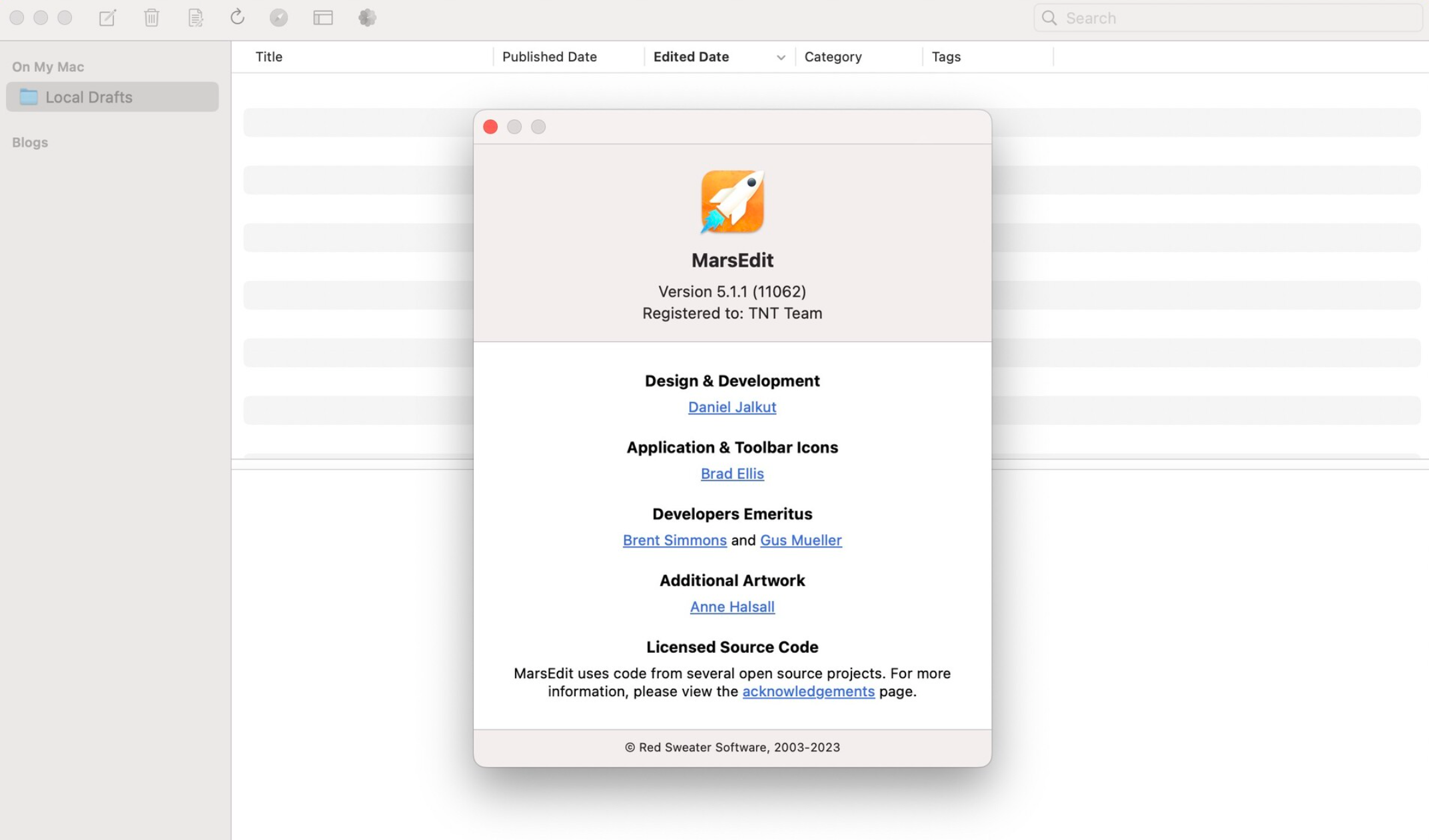Viewport: 1429px width, 840px height.
Task: Toggle Edited Date sort order chevron
Action: click(x=781, y=58)
